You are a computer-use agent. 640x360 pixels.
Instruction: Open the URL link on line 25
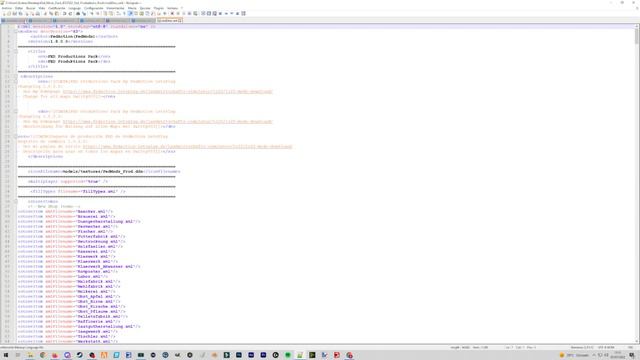187,147
